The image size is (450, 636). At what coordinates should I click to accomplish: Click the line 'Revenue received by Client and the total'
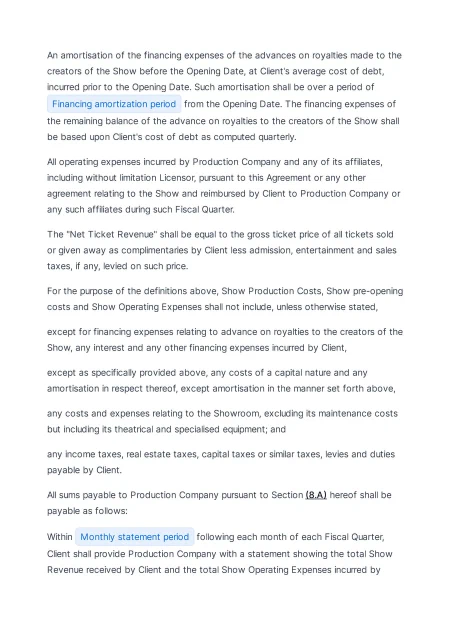click(213, 570)
